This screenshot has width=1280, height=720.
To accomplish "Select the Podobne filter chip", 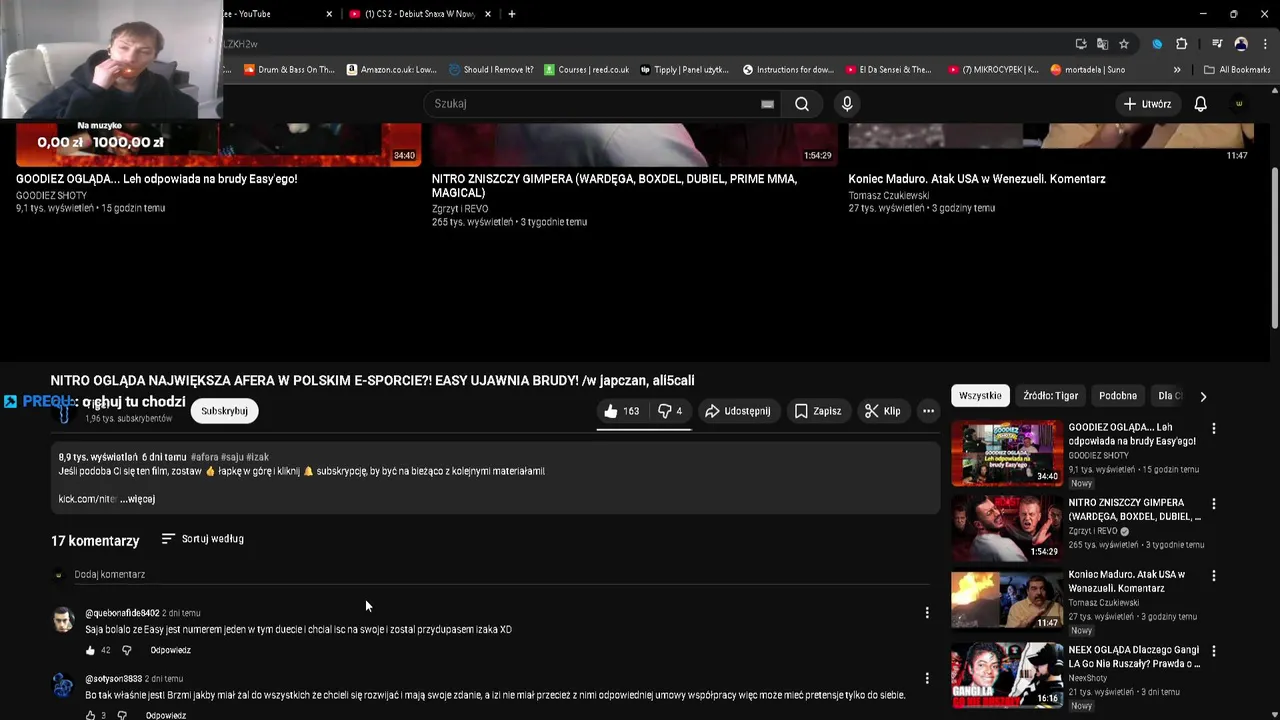I will [1118, 396].
